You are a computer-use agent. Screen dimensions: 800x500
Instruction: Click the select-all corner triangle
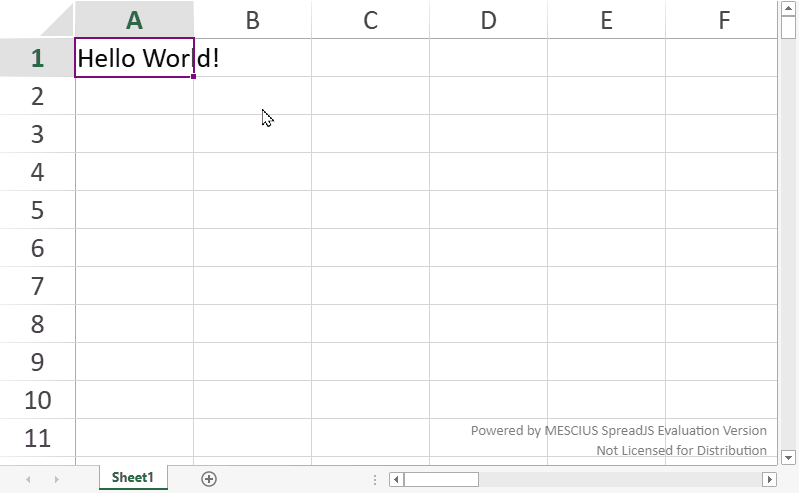tap(37, 19)
